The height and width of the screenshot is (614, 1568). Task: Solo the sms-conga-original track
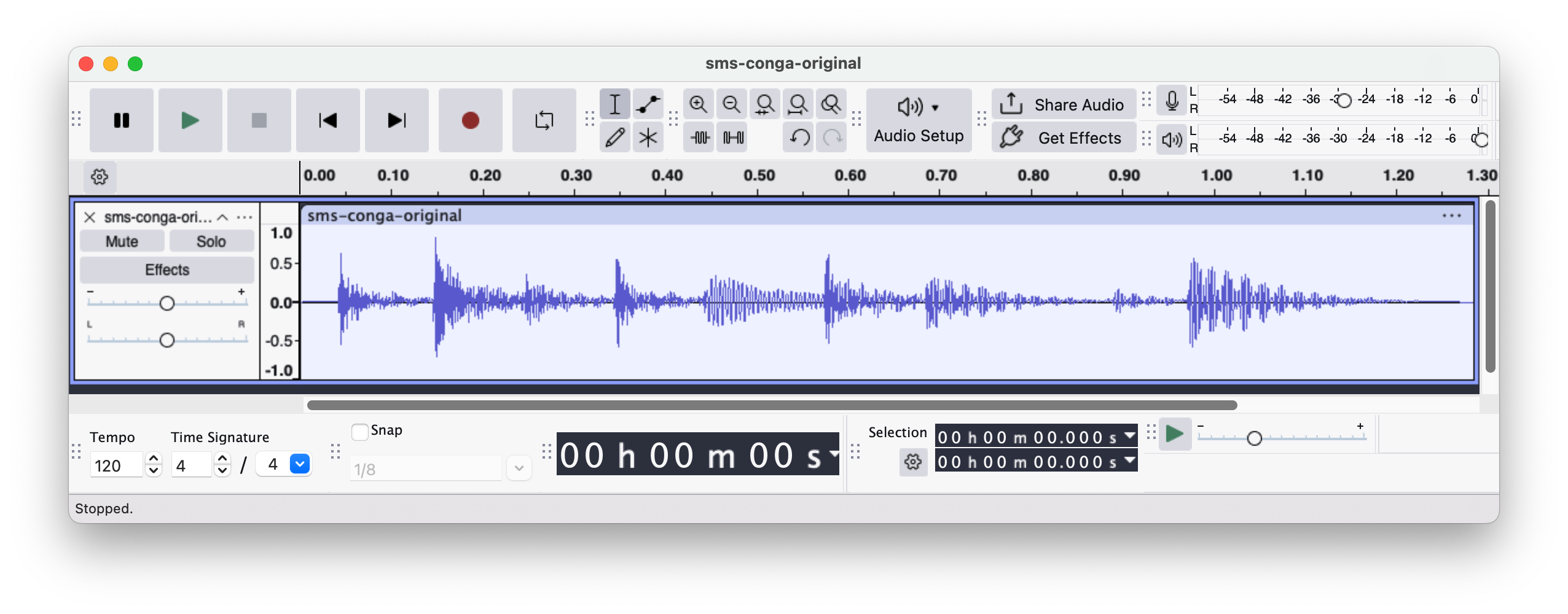tap(211, 241)
